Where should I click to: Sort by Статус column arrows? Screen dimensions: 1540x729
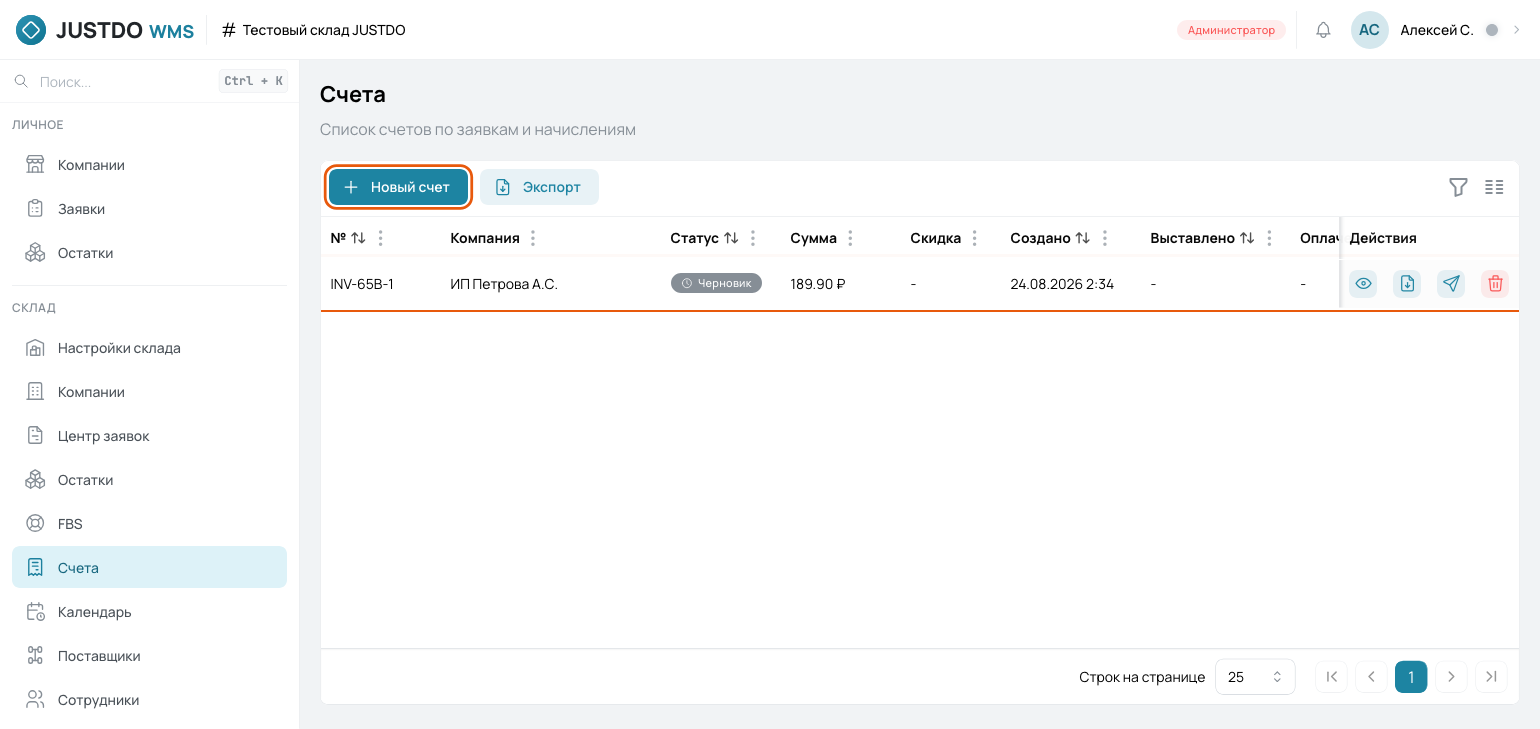coord(731,238)
